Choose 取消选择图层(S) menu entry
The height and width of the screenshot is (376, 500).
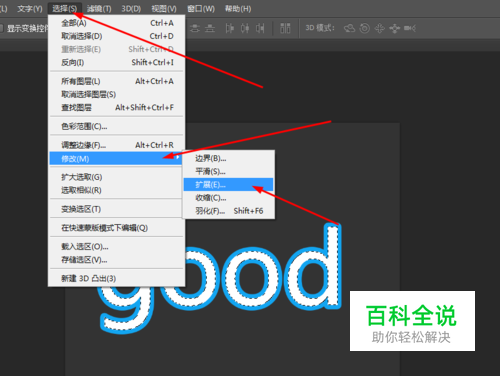(117, 94)
